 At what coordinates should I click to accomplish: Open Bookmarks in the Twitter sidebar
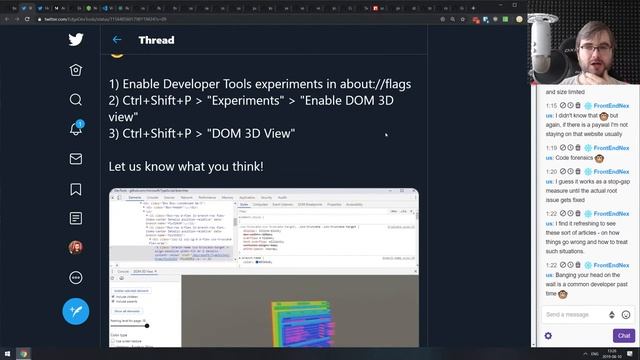(x=76, y=189)
